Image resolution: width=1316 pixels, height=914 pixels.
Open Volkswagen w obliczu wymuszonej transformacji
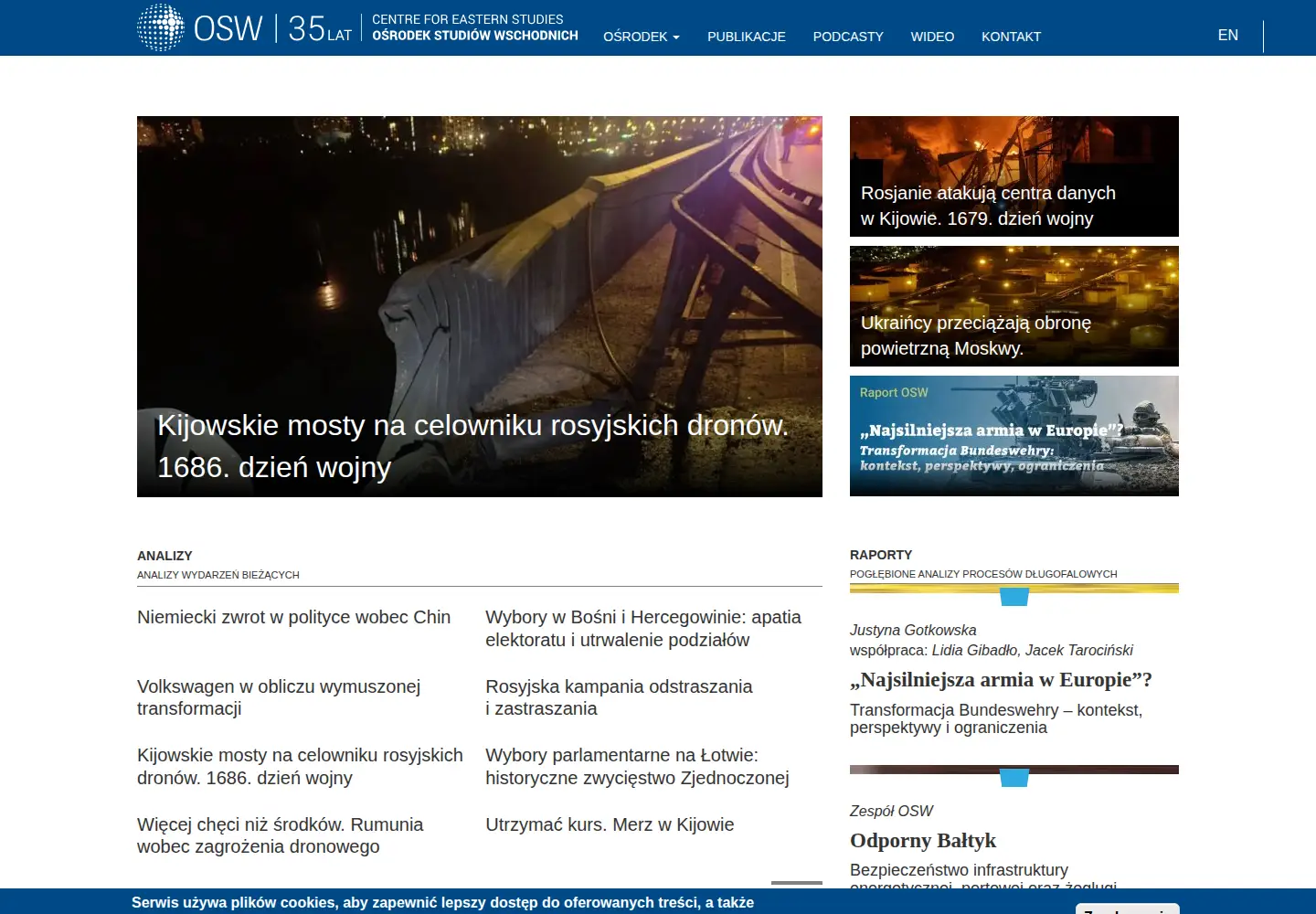tap(279, 697)
